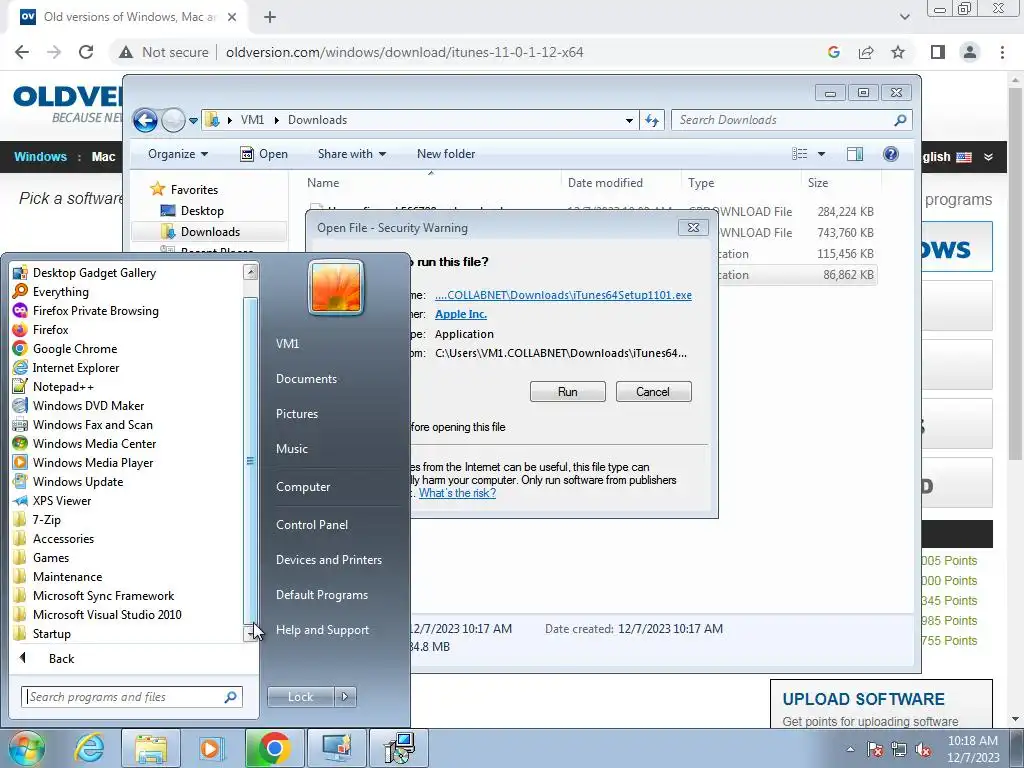Click user account picture in Start menu
The height and width of the screenshot is (768, 1024).
[336, 287]
